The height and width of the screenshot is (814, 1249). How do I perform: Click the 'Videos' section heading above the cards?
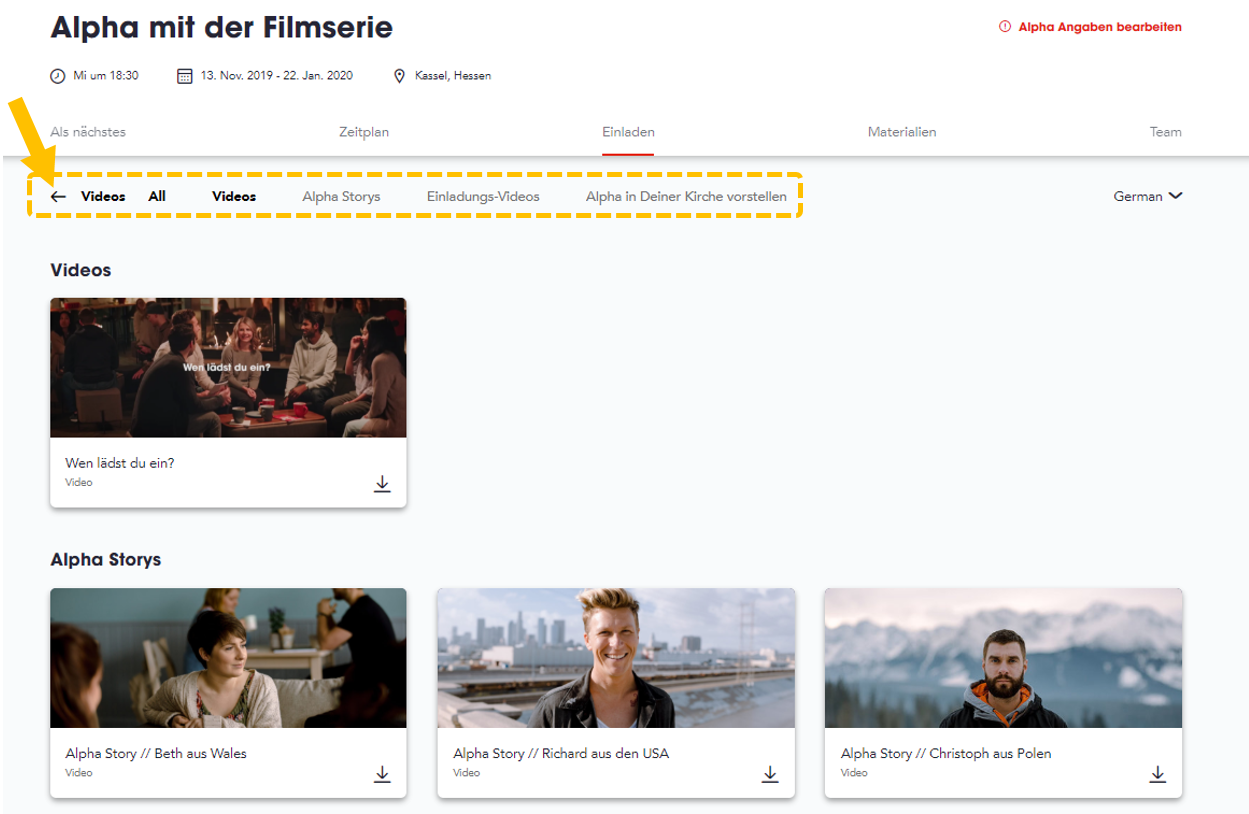[81, 270]
